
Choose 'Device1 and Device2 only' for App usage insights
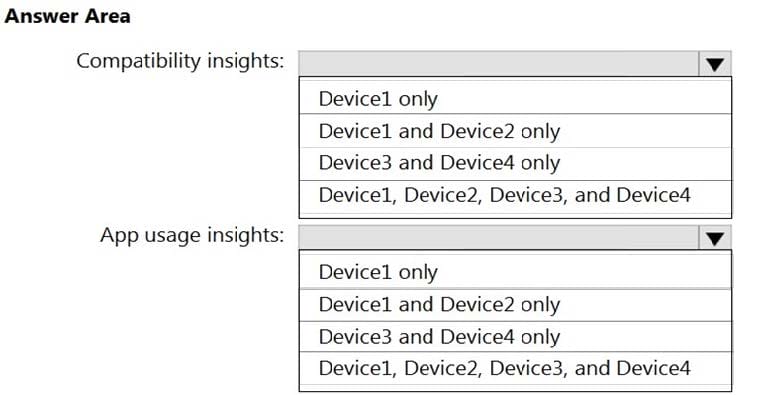pyautogui.click(x=515, y=304)
